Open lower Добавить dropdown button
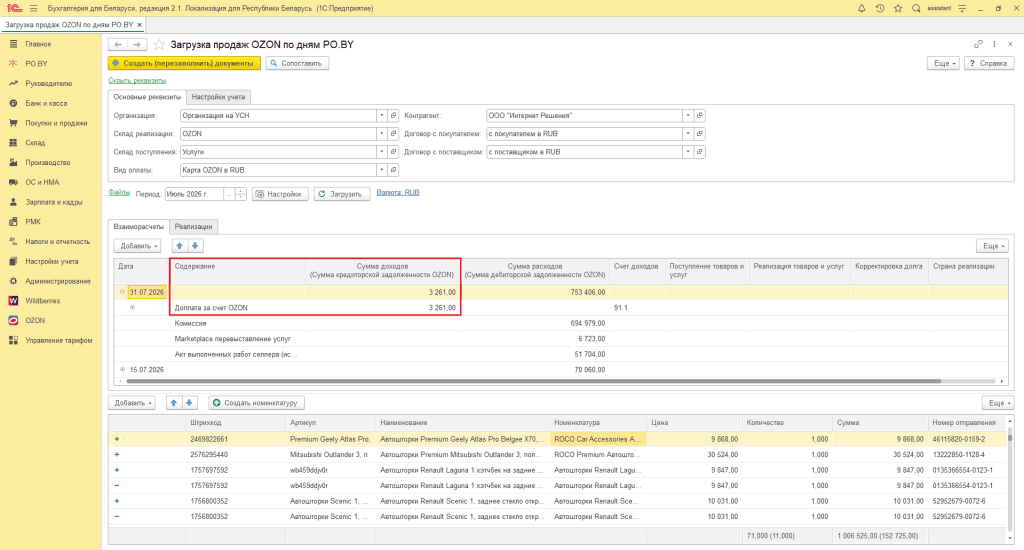Screen dimensions: 1024x550 (x=132, y=403)
